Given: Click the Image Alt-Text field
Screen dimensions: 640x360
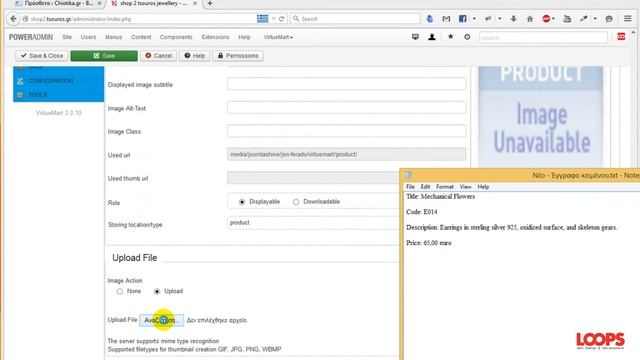Looking at the screenshot, I should [347, 108].
